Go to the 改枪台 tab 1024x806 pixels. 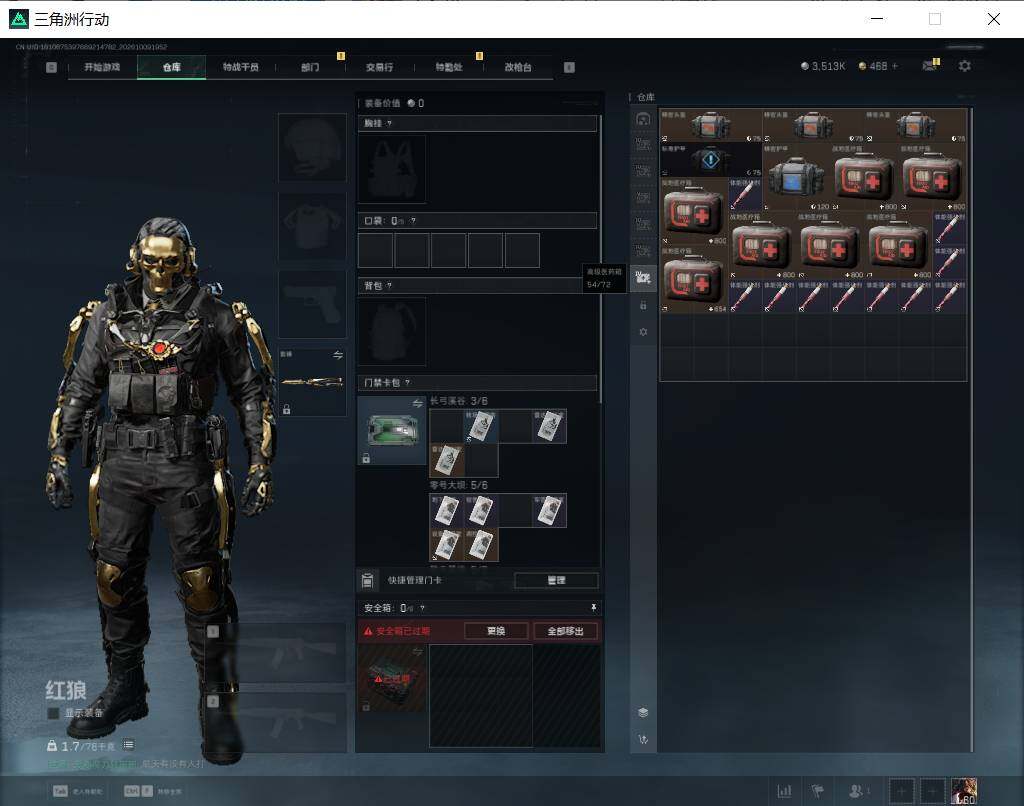[x=518, y=67]
